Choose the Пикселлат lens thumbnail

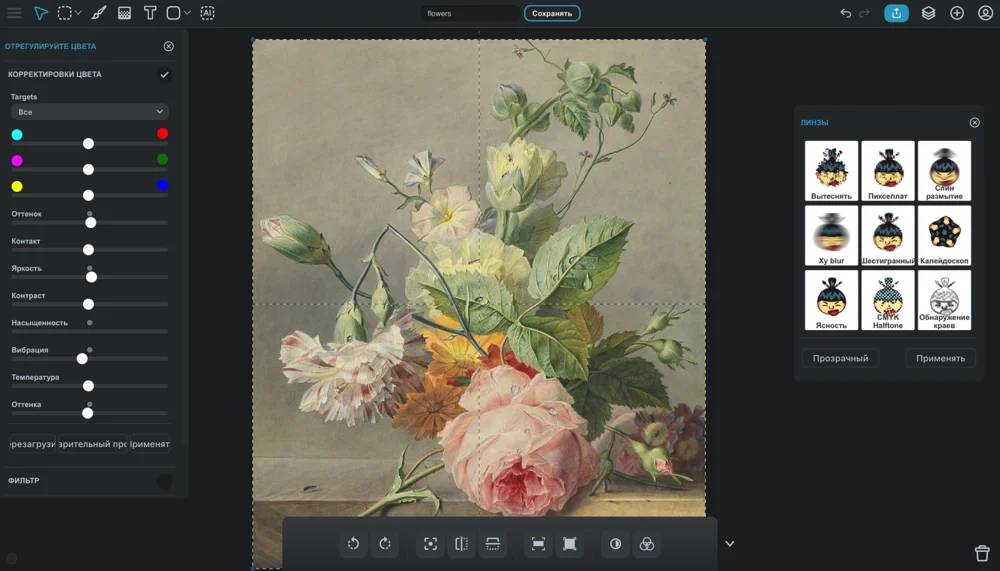point(888,171)
